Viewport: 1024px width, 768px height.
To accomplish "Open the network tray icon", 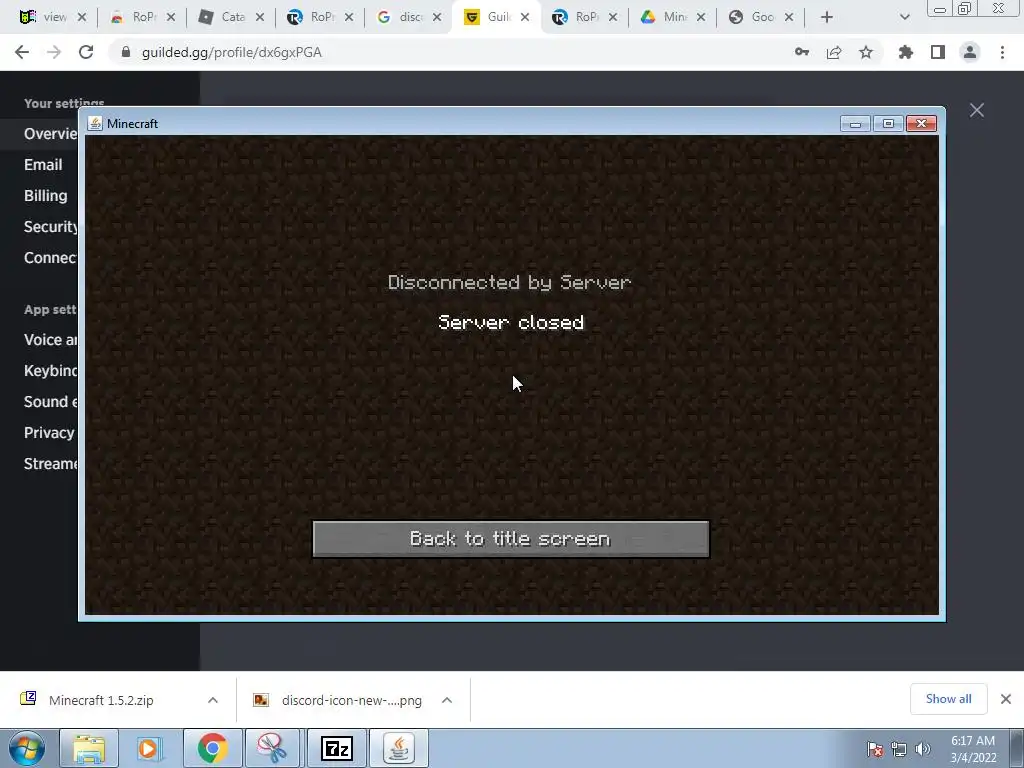I will click(899, 749).
